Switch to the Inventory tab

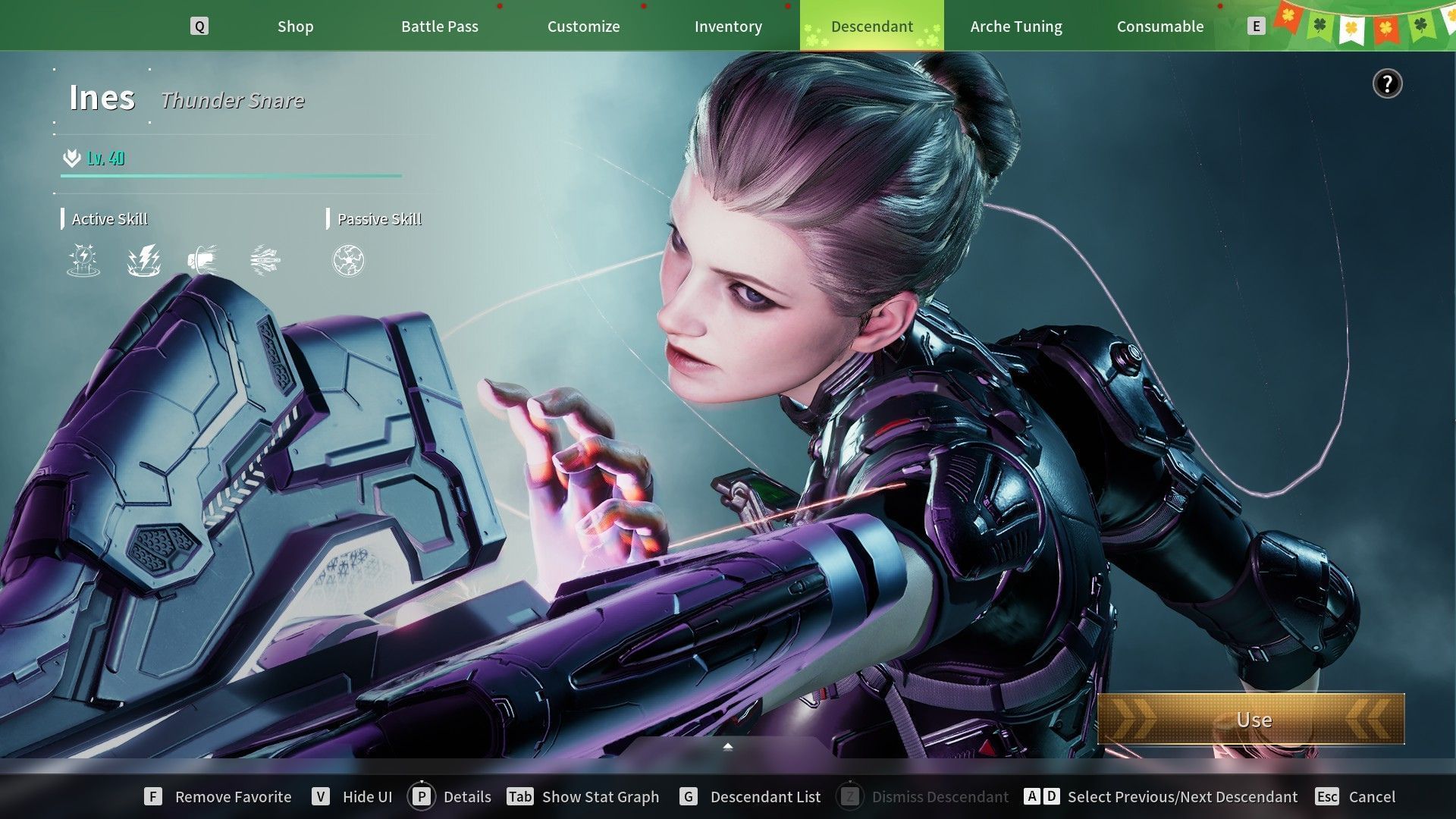pyautogui.click(x=728, y=27)
